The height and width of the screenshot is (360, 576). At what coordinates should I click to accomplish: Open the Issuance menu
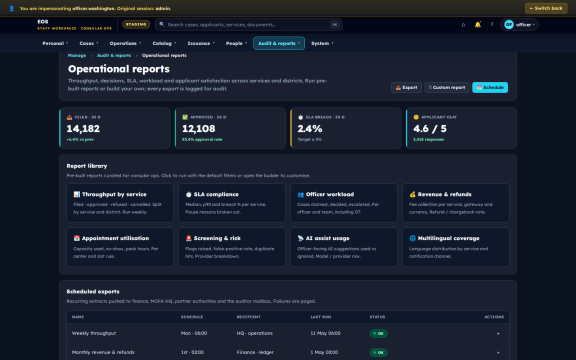coord(201,43)
